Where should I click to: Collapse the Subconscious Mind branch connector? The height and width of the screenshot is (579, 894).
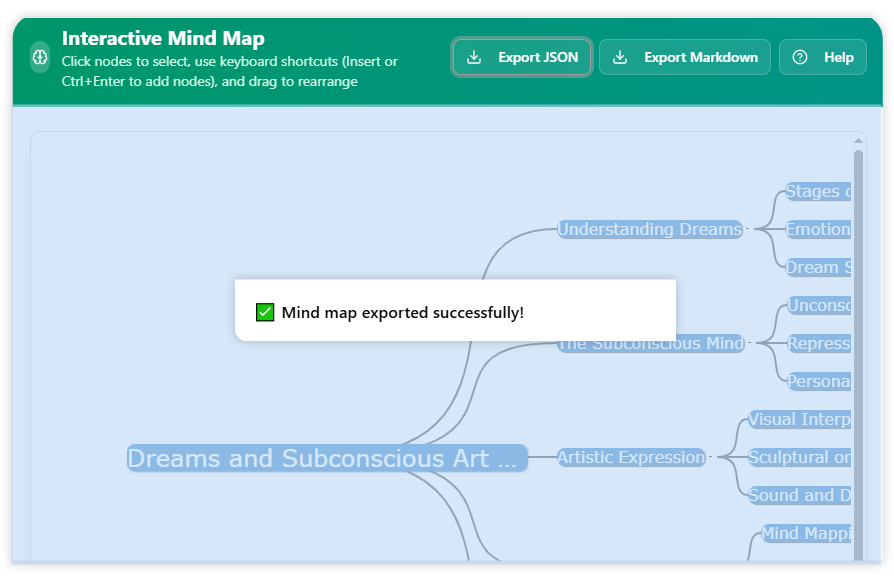[752, 343]
